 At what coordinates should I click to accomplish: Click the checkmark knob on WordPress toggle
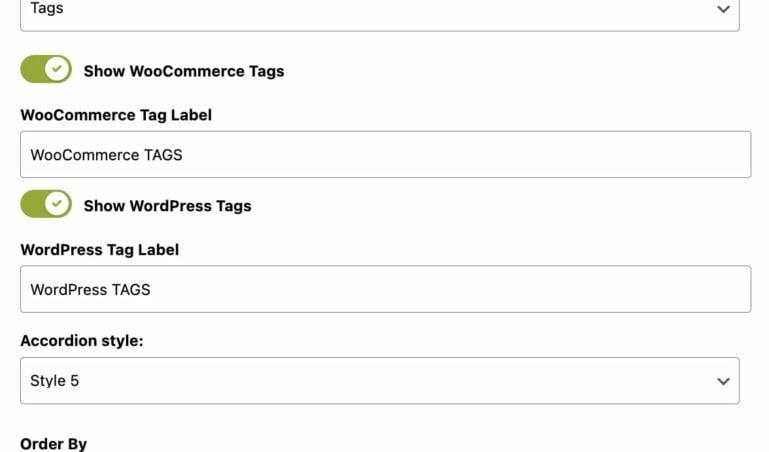click(x=57, y=203)
